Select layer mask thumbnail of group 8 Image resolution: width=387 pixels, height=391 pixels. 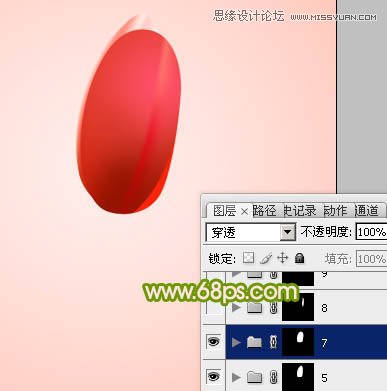[x=298, y=307]
